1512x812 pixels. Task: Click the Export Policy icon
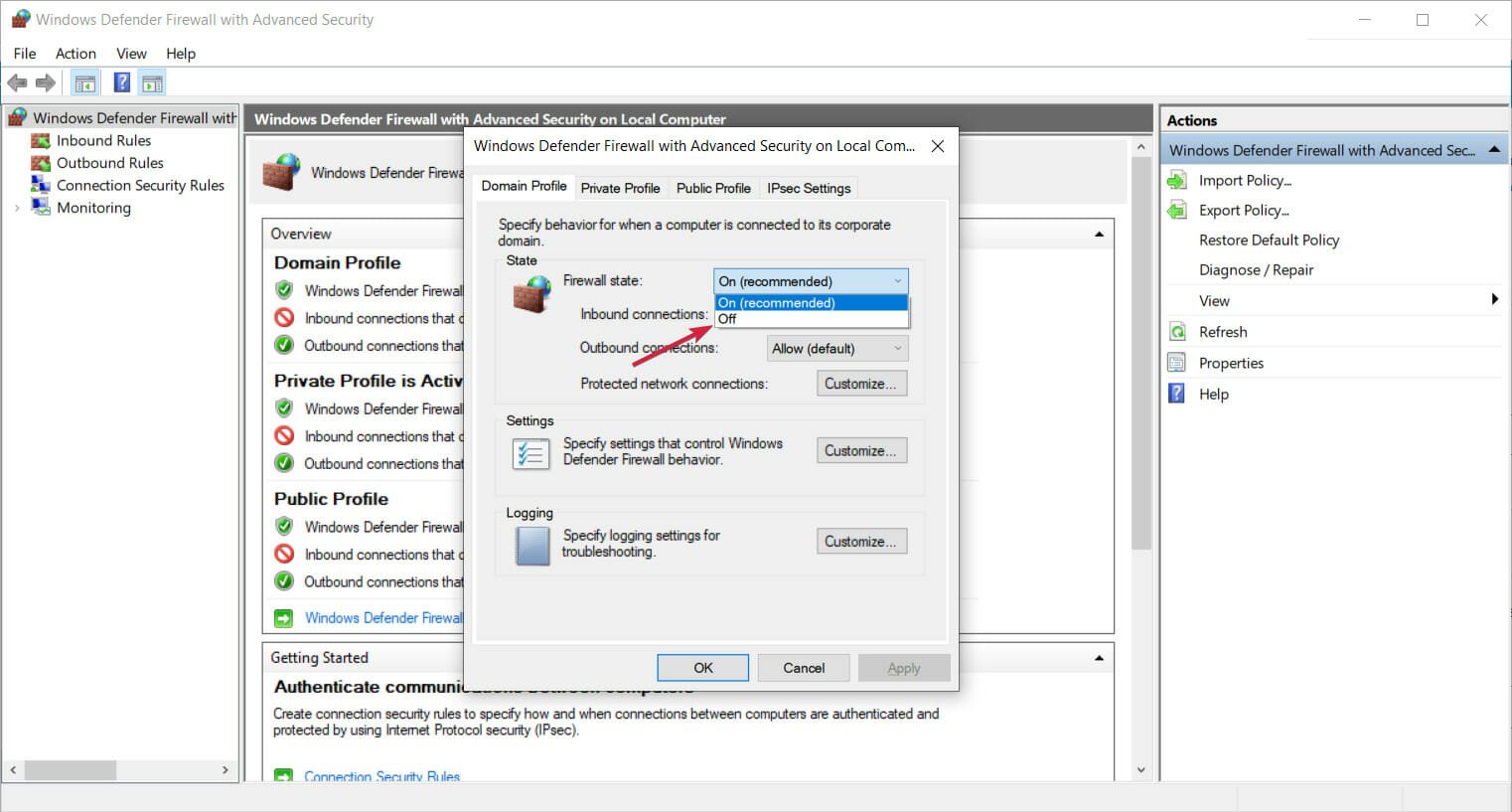(x=1177, y=210)
